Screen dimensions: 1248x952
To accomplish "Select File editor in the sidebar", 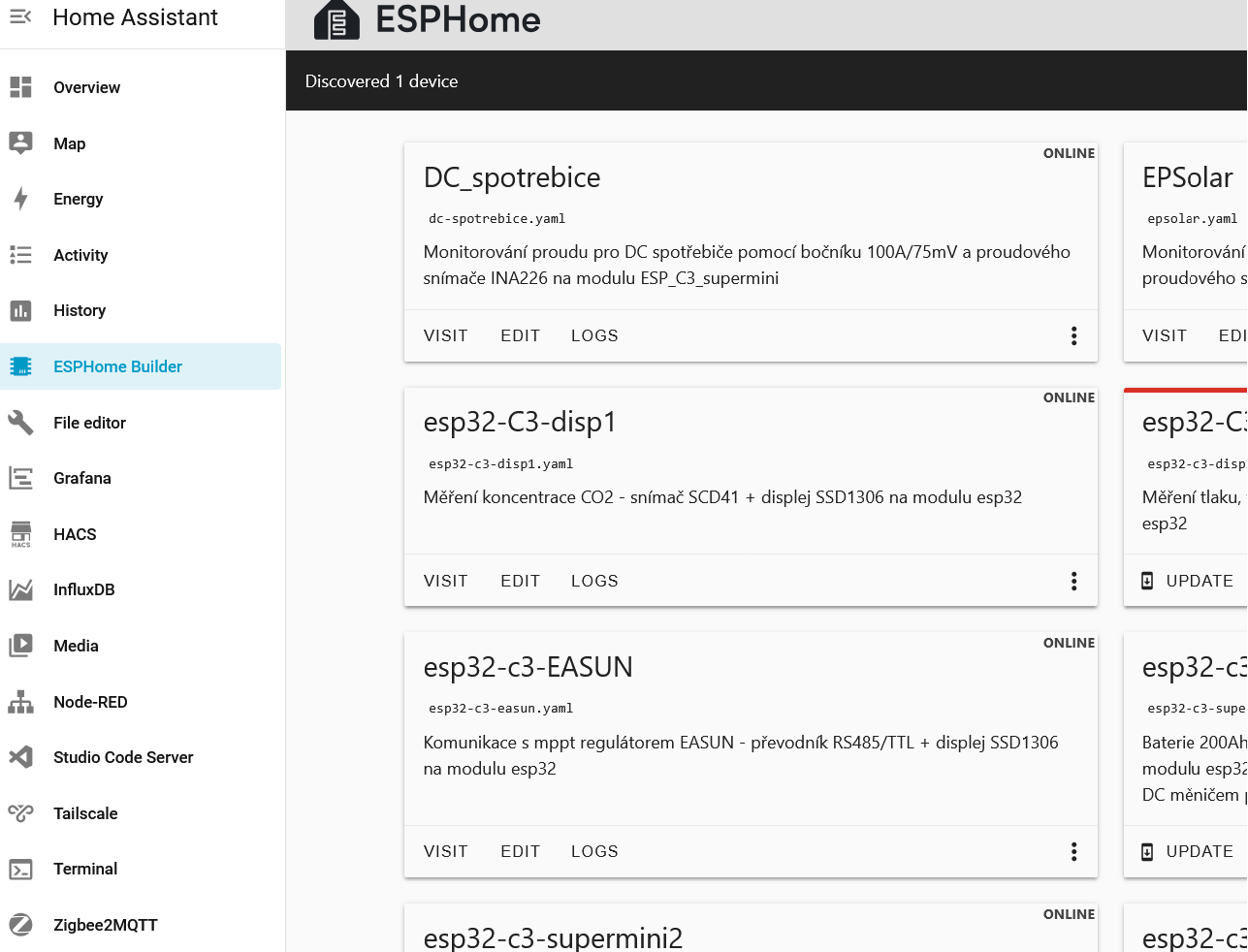I will (x=89, y=423).
